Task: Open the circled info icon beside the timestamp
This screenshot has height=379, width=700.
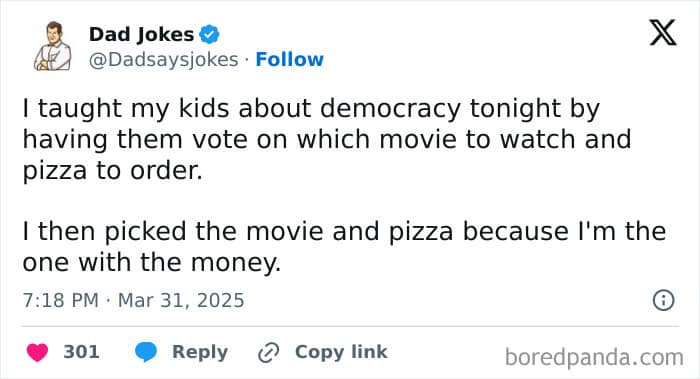Action: tap(663, 300)
